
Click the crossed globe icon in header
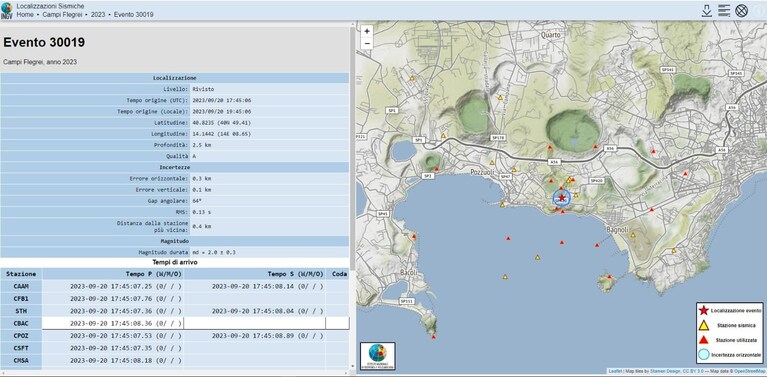click(742, 10)
